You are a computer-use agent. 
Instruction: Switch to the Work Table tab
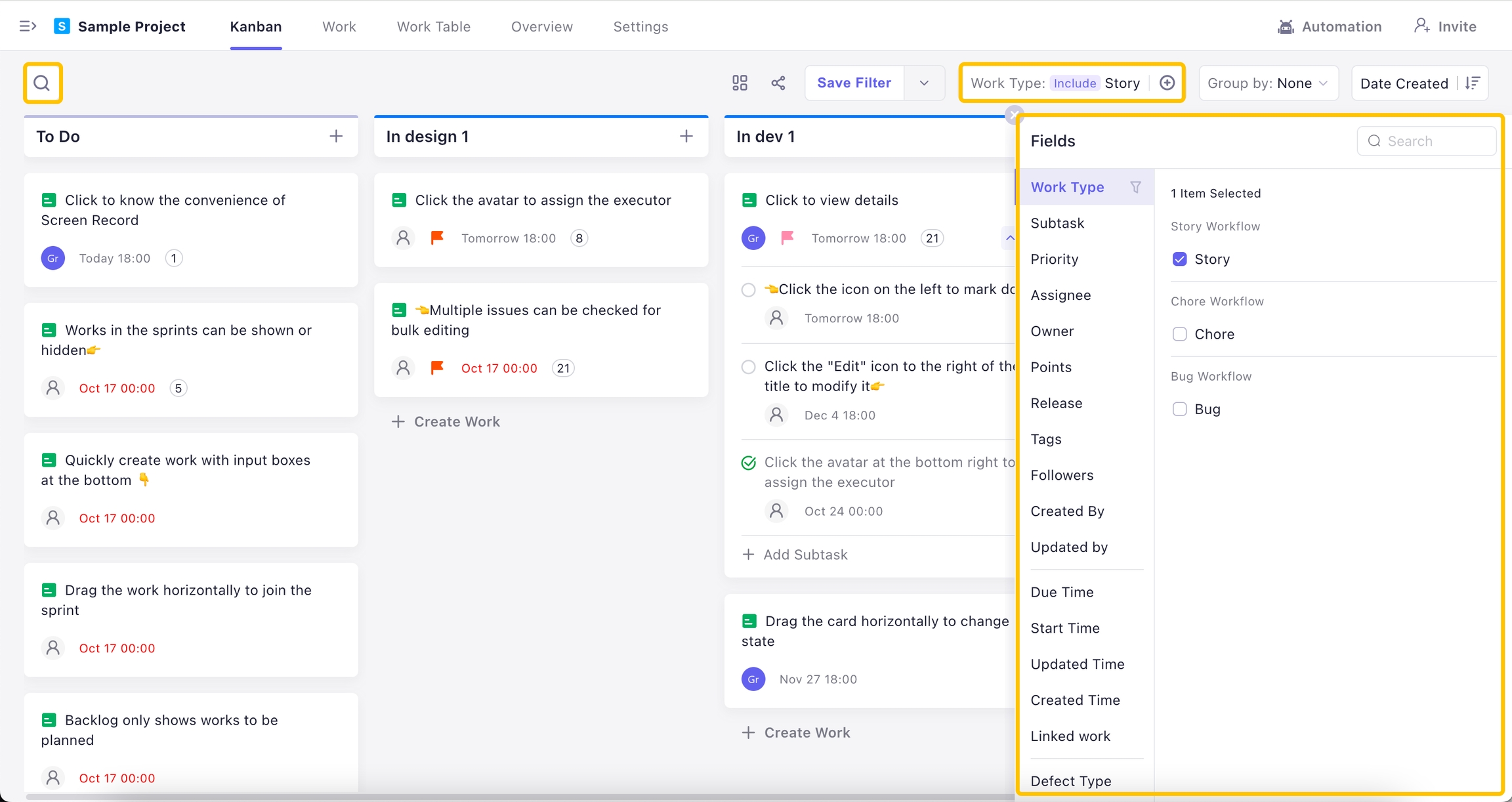[x=434, y=26]
